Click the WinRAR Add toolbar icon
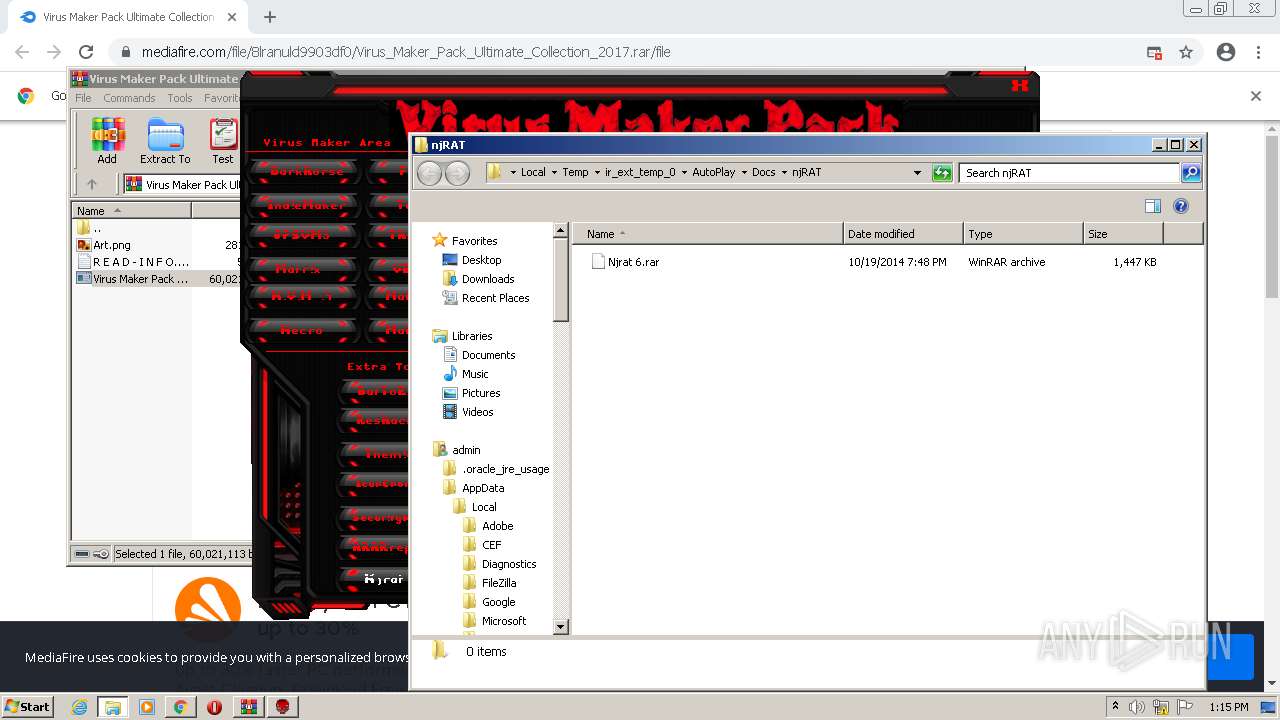The height and width of the screenshot is (720, 1280). [107, 141]
